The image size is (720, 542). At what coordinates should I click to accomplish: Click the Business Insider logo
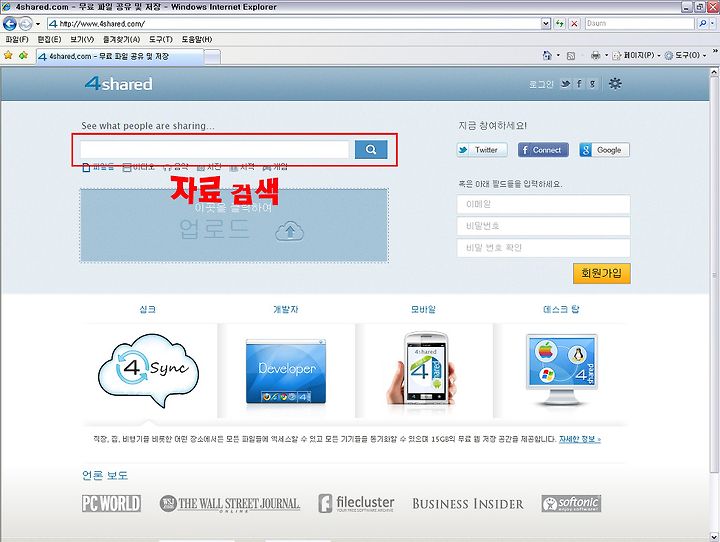pos(467,504)
